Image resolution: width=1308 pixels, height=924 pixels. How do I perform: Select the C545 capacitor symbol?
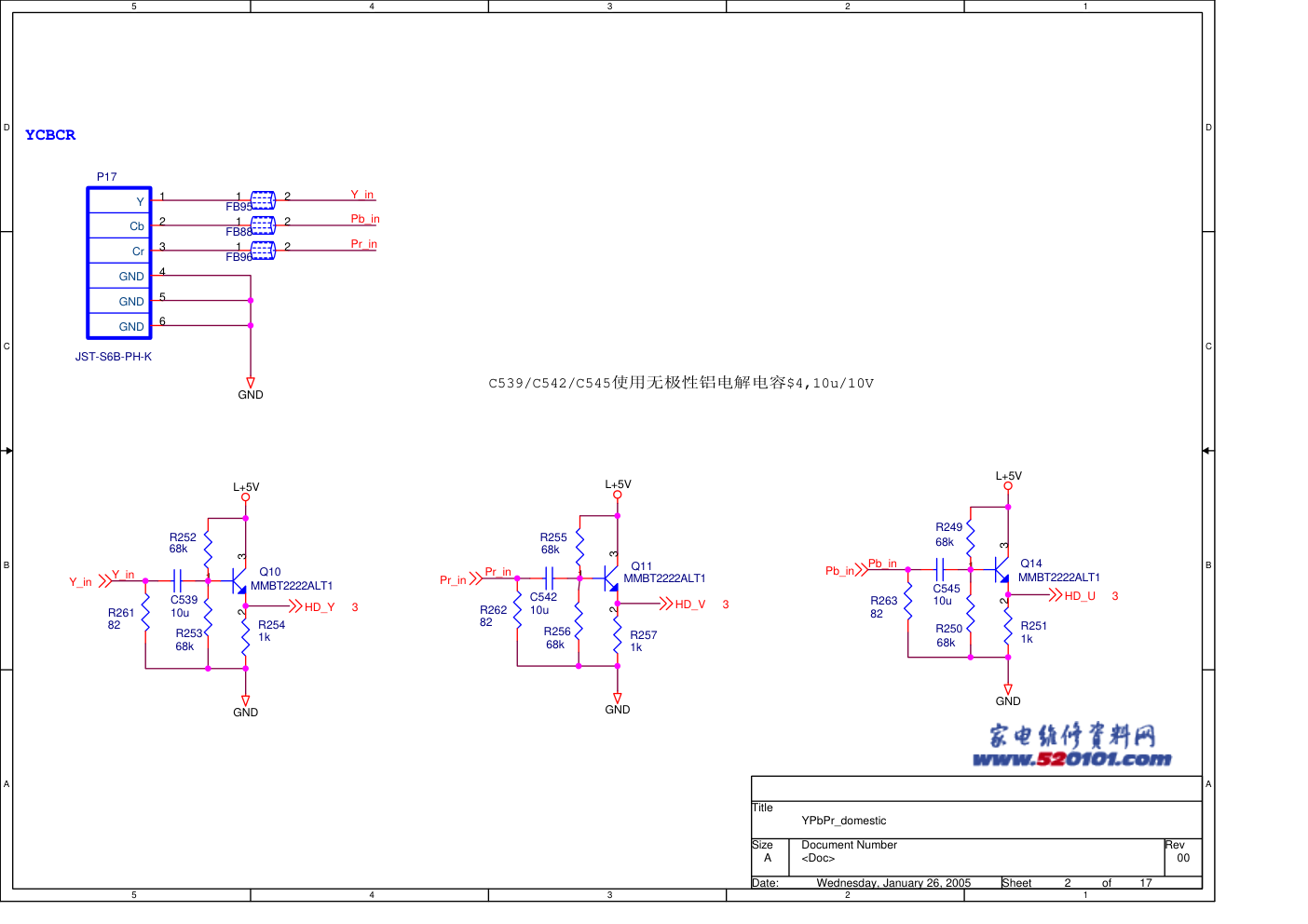coord(940,569)
